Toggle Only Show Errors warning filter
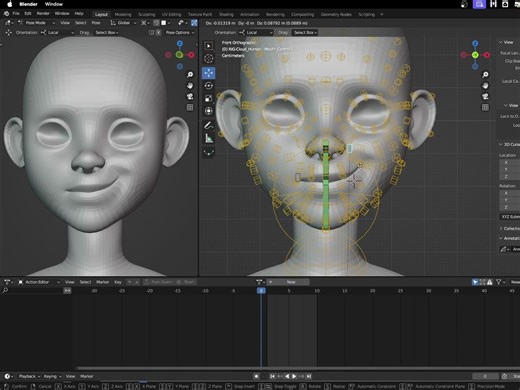Viewport: 520px width, 390px height. click(x=489, y=282)
